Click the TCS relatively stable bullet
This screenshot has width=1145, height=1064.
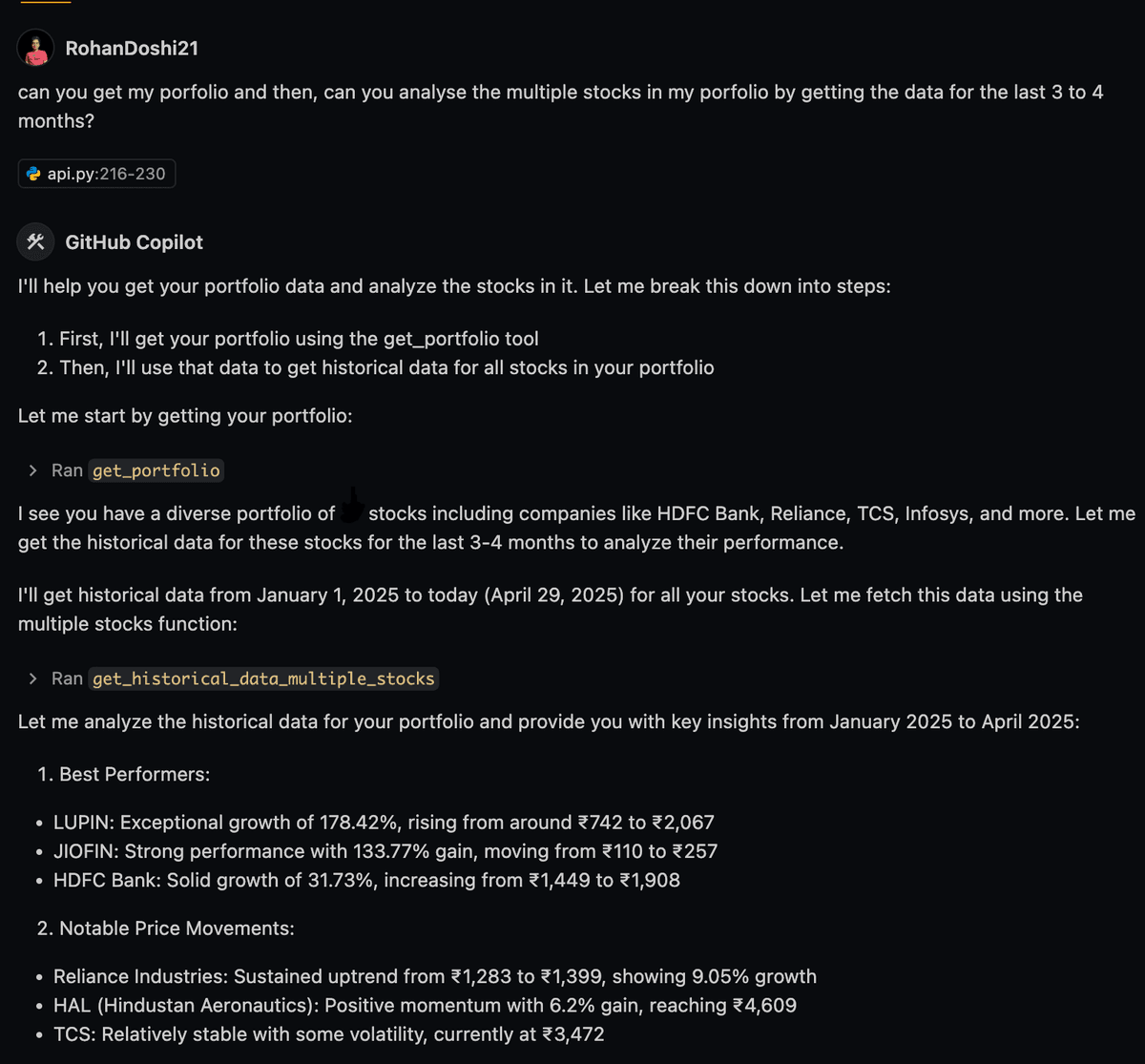click(x=329, y=1034)
